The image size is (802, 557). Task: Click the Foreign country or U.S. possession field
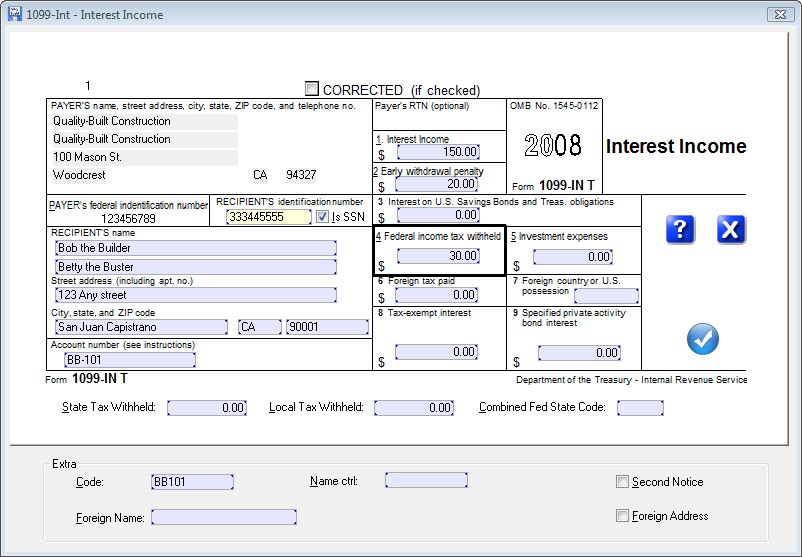click(x=607, y=296)
